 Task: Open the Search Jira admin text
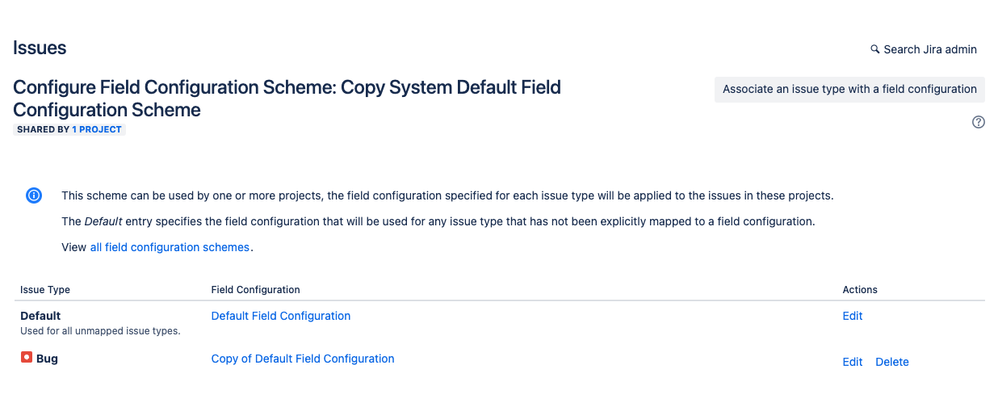click(x=930, y=49)
